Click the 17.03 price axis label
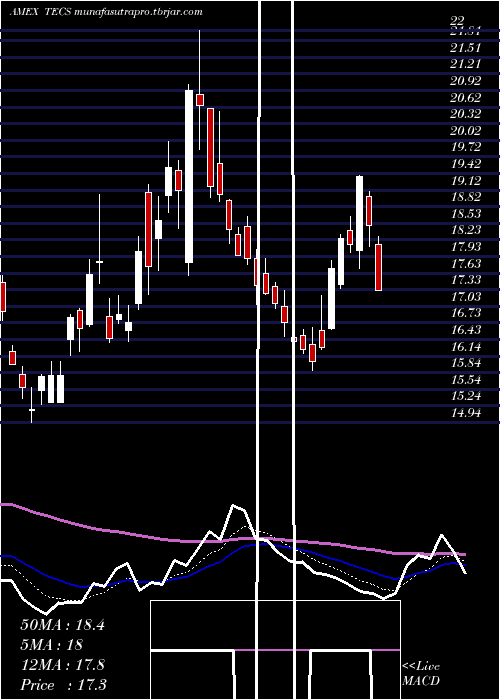 pos(465,296)
